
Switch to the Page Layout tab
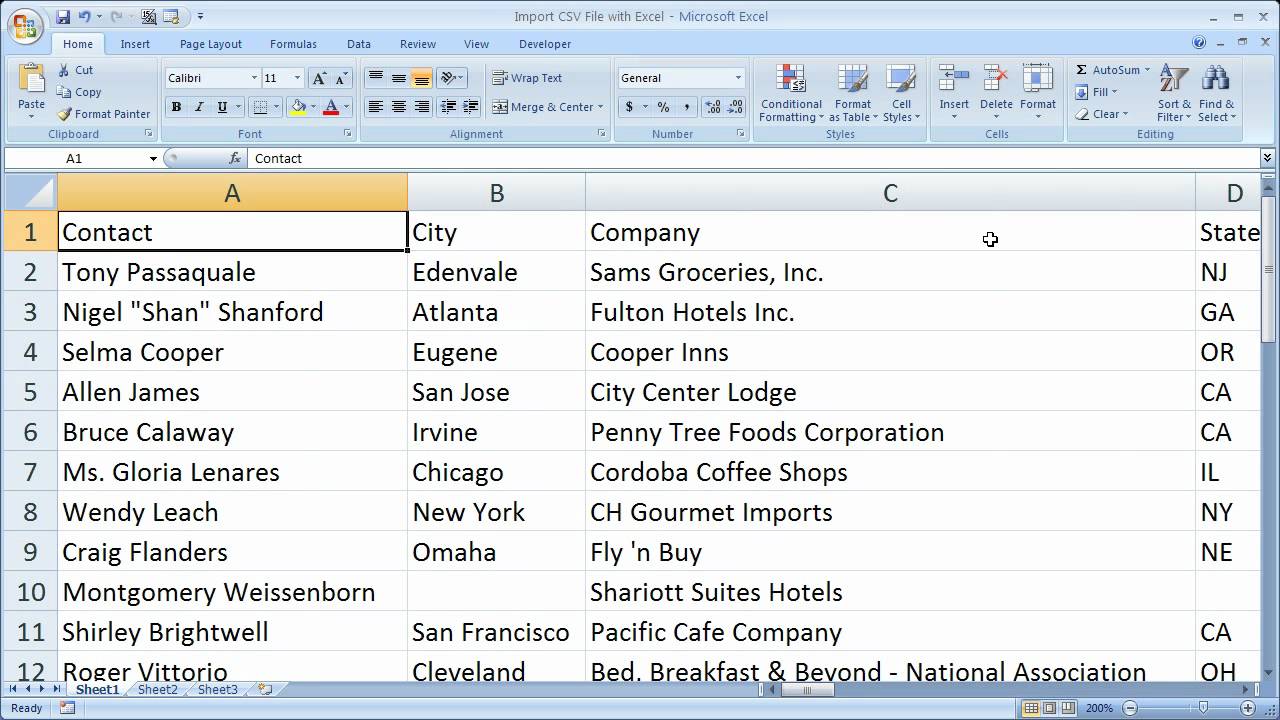click(x=211, y=44)
